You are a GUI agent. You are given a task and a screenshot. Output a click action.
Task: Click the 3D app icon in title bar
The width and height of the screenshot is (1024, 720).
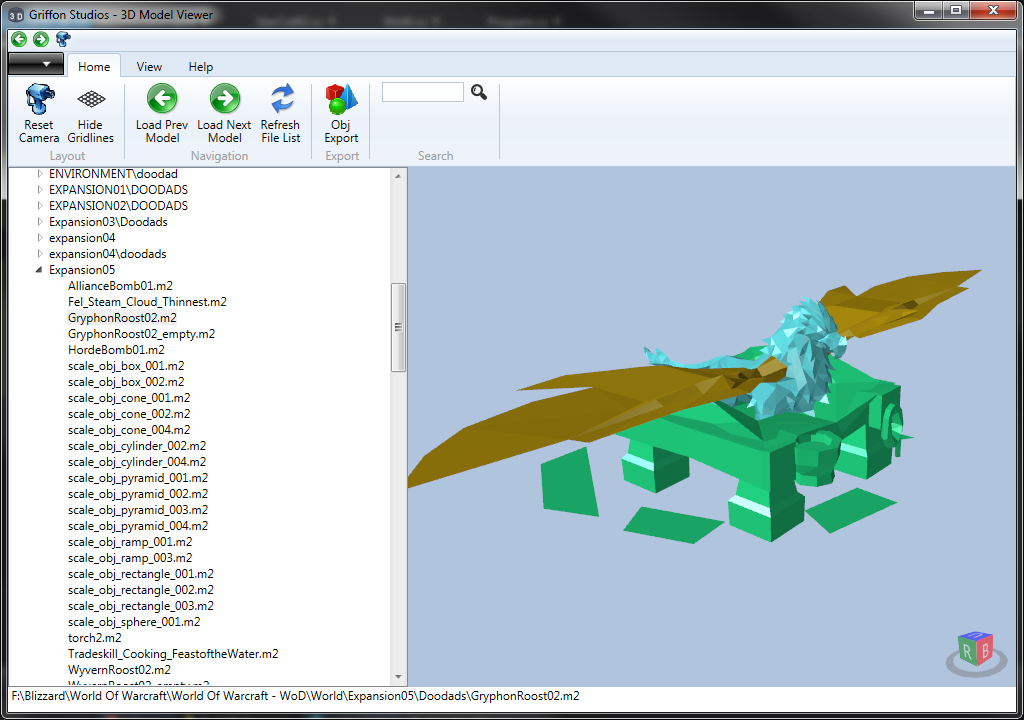pos(16,14)
